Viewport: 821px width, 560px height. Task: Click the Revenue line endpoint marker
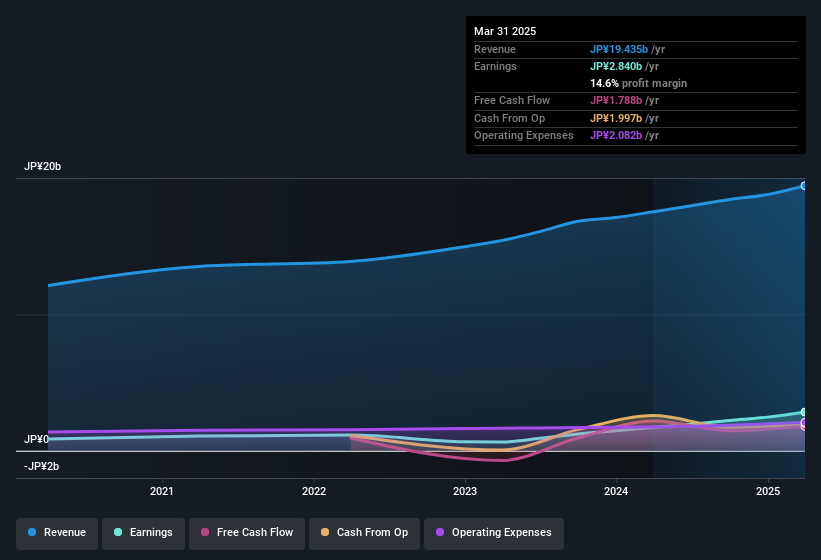click(804, 186)
